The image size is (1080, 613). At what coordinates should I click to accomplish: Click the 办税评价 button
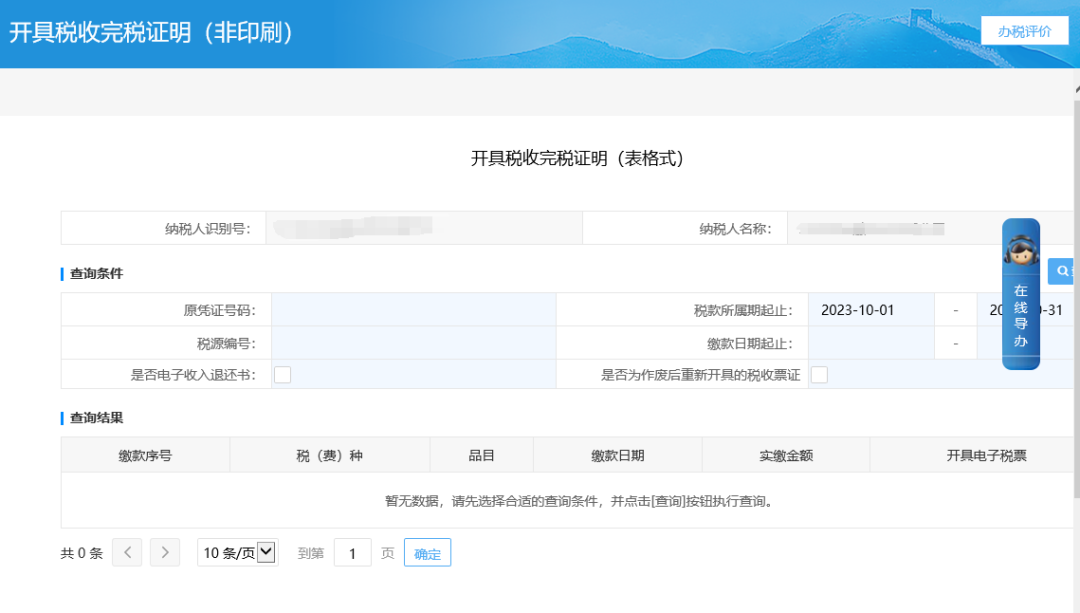[1024, 31]
